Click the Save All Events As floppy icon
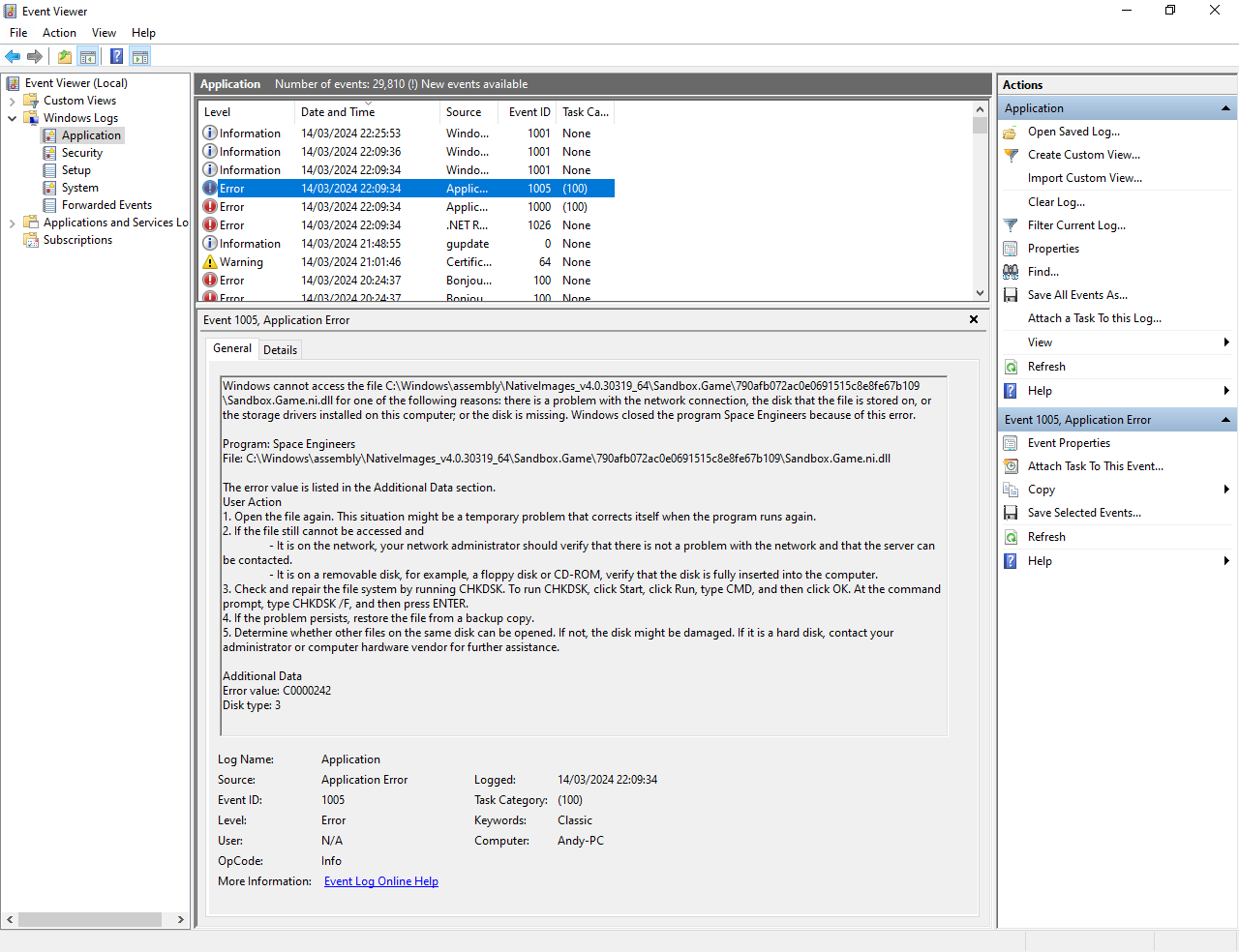This screenshot has width=1239, height=952. (x=1011, y=295)
